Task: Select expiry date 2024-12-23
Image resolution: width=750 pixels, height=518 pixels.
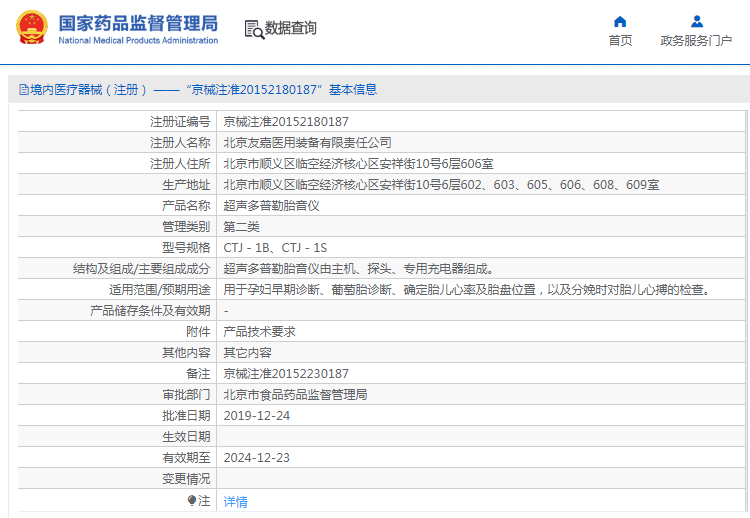Action: tap(256, 458)
